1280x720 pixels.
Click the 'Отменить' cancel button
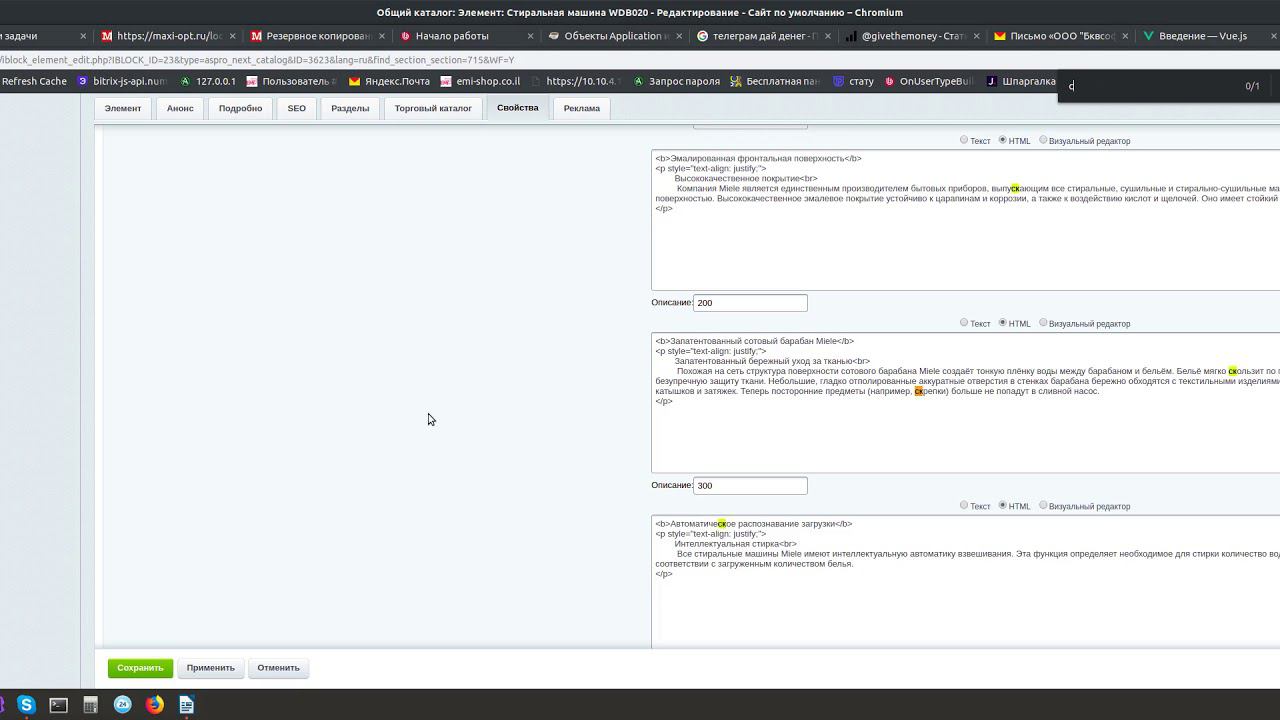tap(278, 668)
